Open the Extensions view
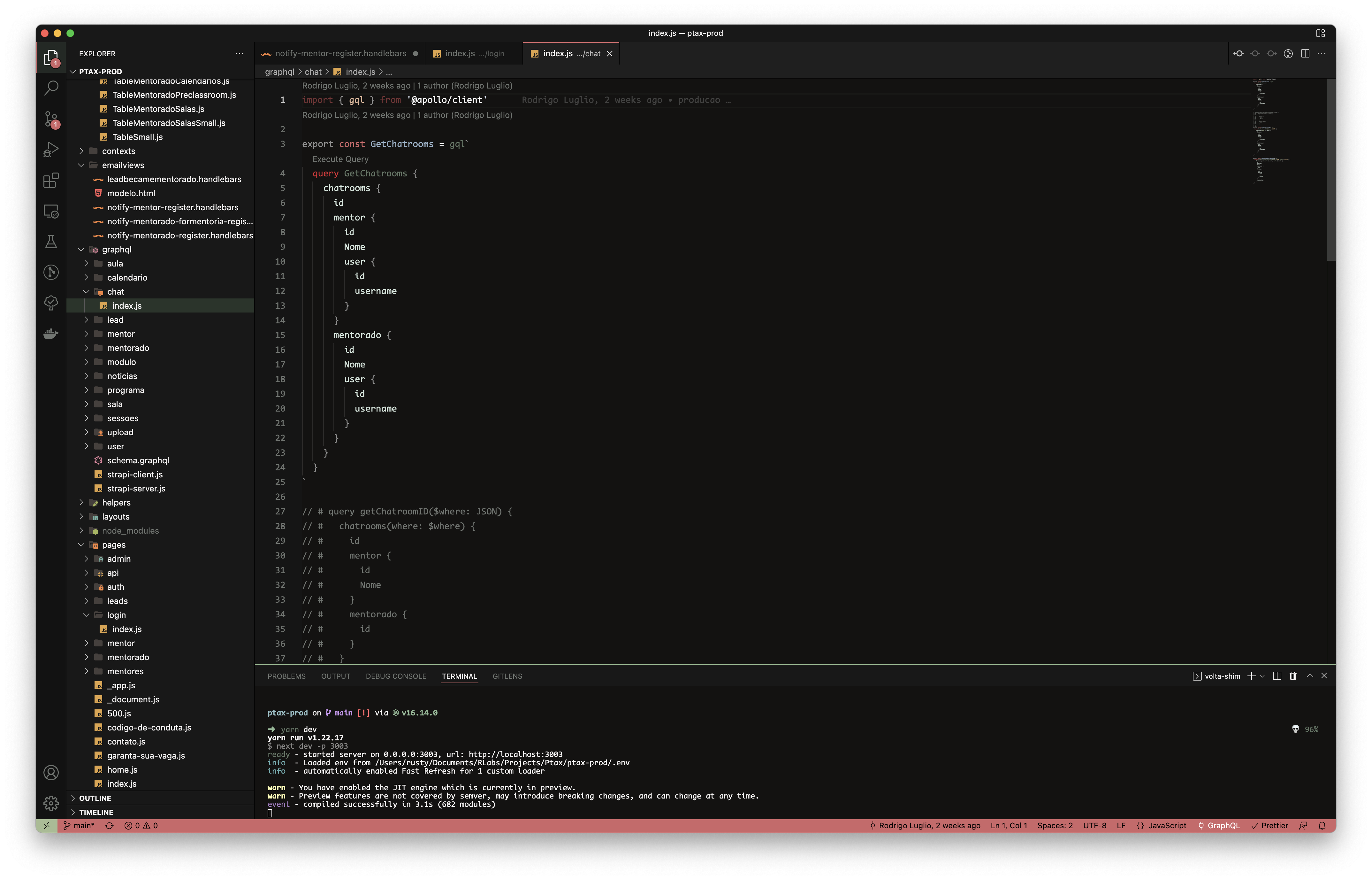Viewport: 1372px width, 880px height. (51, 181)
